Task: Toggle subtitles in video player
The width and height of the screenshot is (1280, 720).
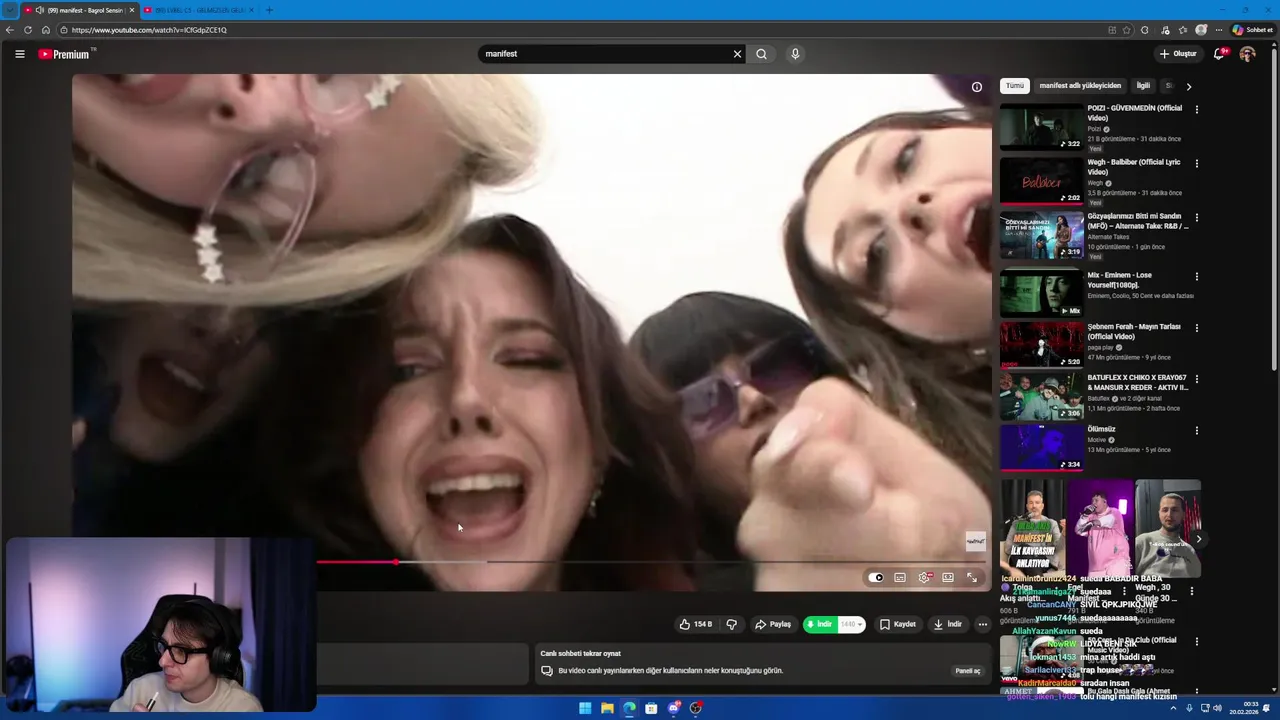Action: [x=900, y=577]
